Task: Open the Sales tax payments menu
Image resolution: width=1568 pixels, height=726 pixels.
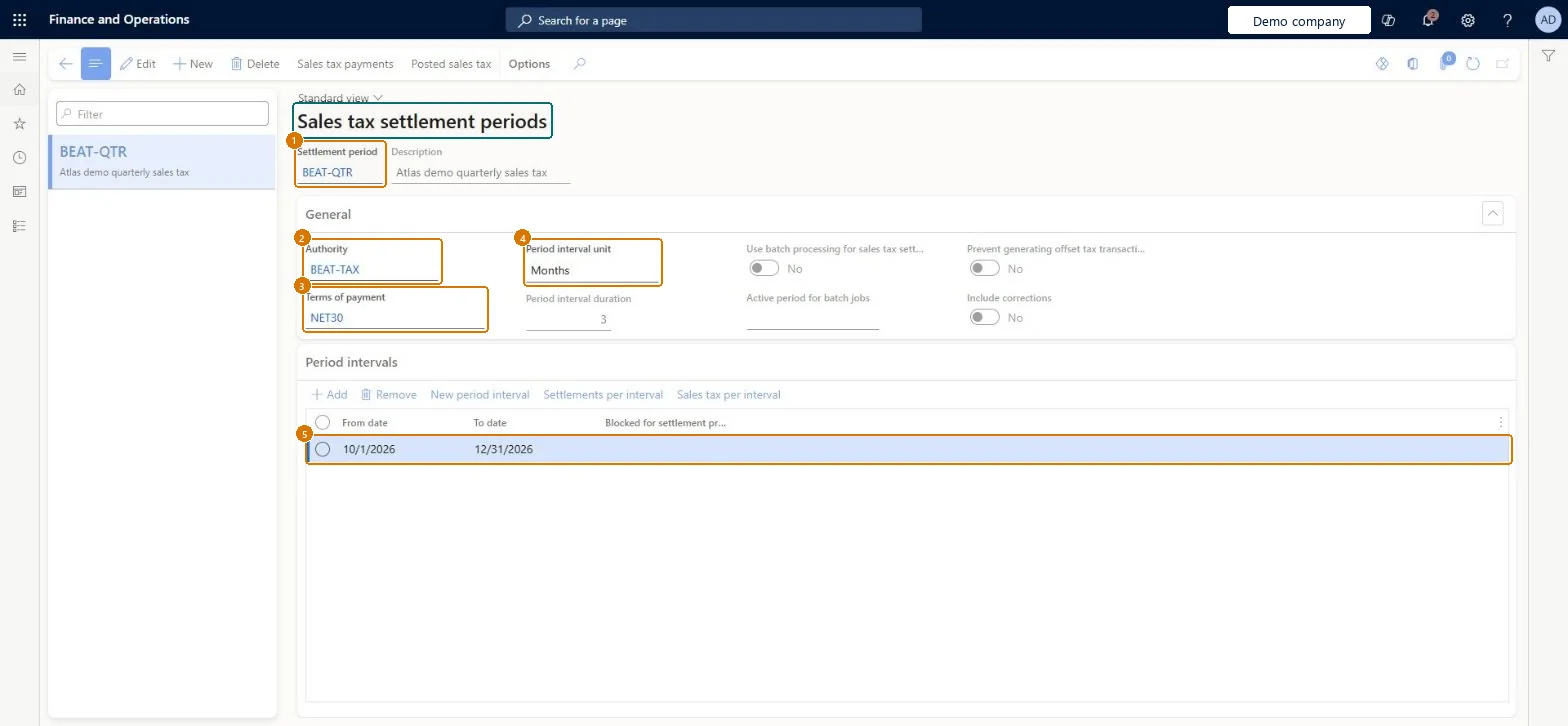Action: click(345, 64)
